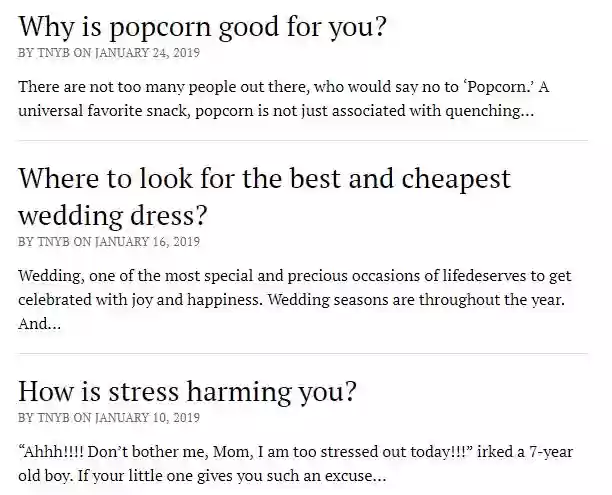Click the January 24, 2019 post date
612x495 pixels.
(148, 53)
